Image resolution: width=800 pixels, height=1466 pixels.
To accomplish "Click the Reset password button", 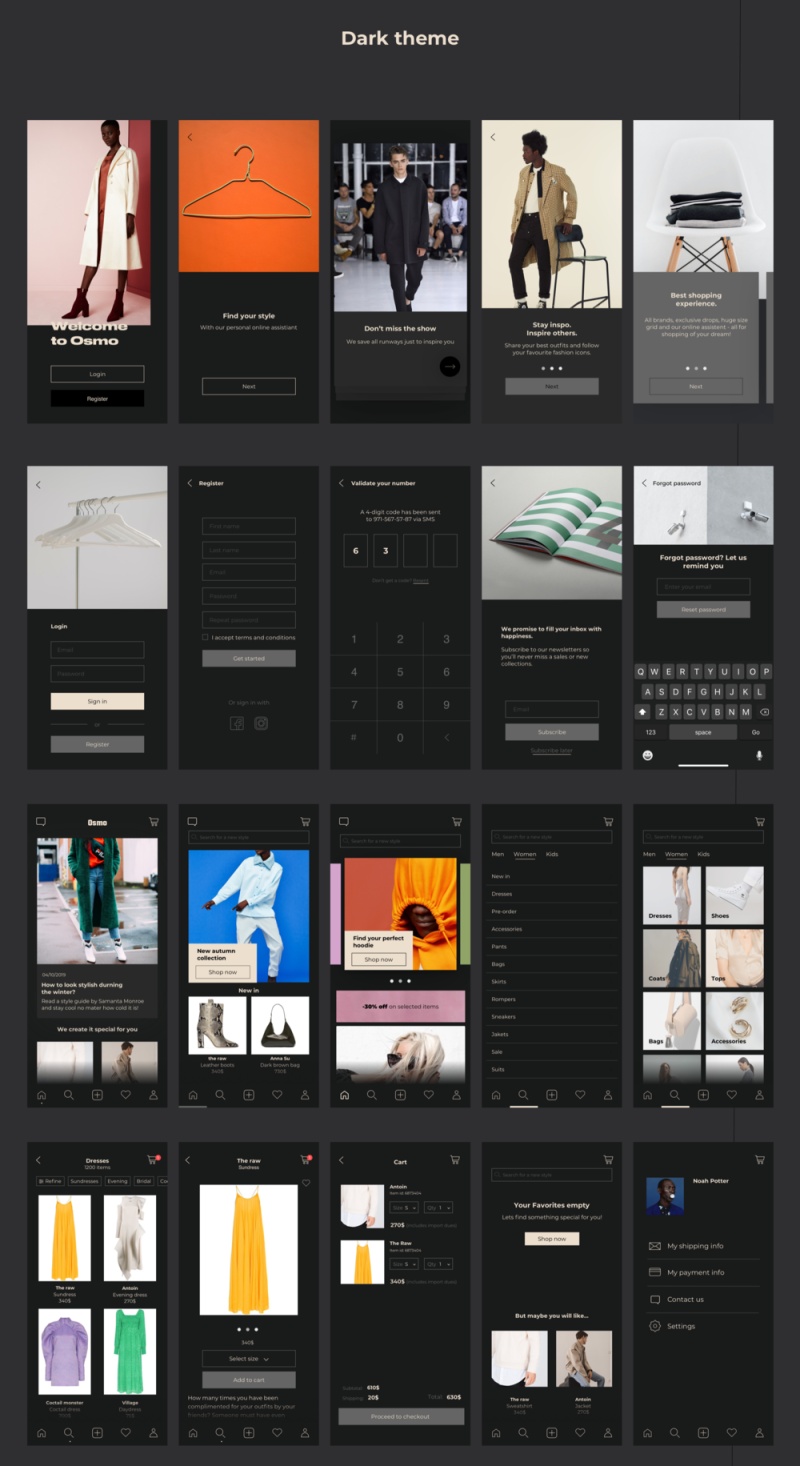I will [703, 609].
